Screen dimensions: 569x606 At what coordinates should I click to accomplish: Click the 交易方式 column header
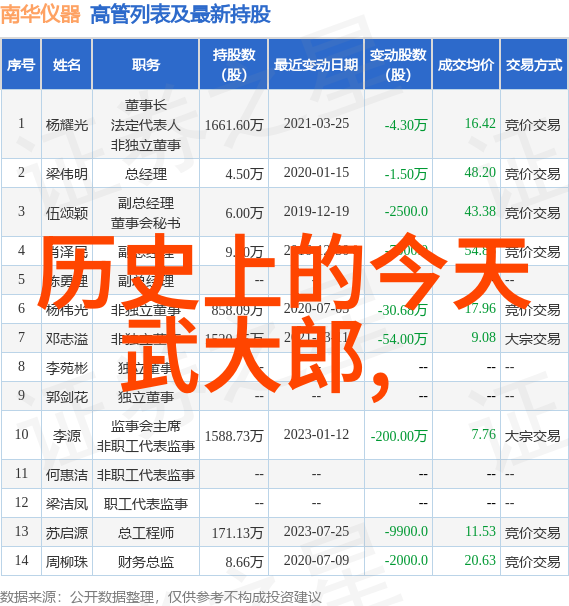[x=534, y=65]
